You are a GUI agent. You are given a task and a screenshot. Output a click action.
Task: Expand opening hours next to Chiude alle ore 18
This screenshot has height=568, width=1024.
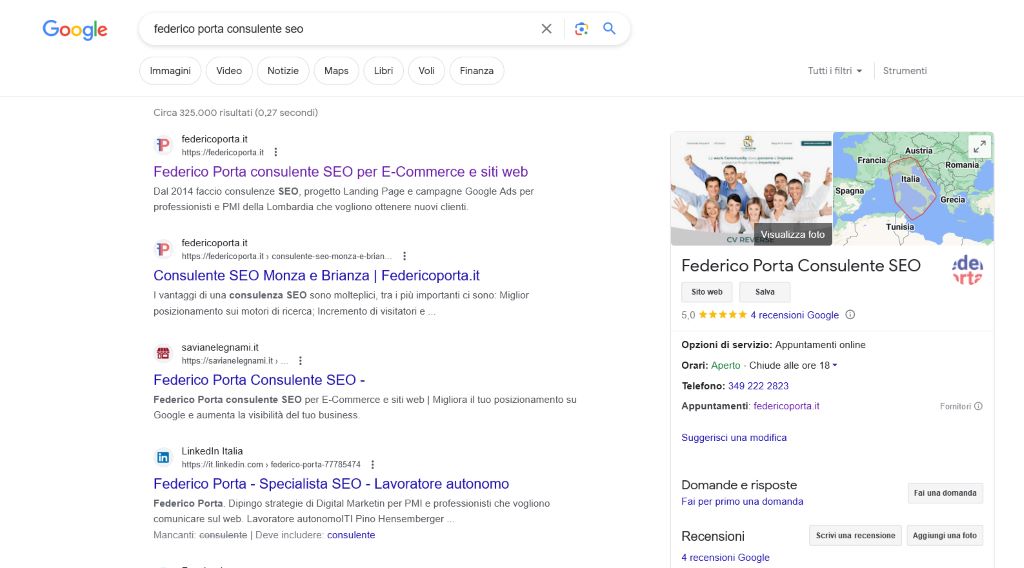tap(835, 366)
